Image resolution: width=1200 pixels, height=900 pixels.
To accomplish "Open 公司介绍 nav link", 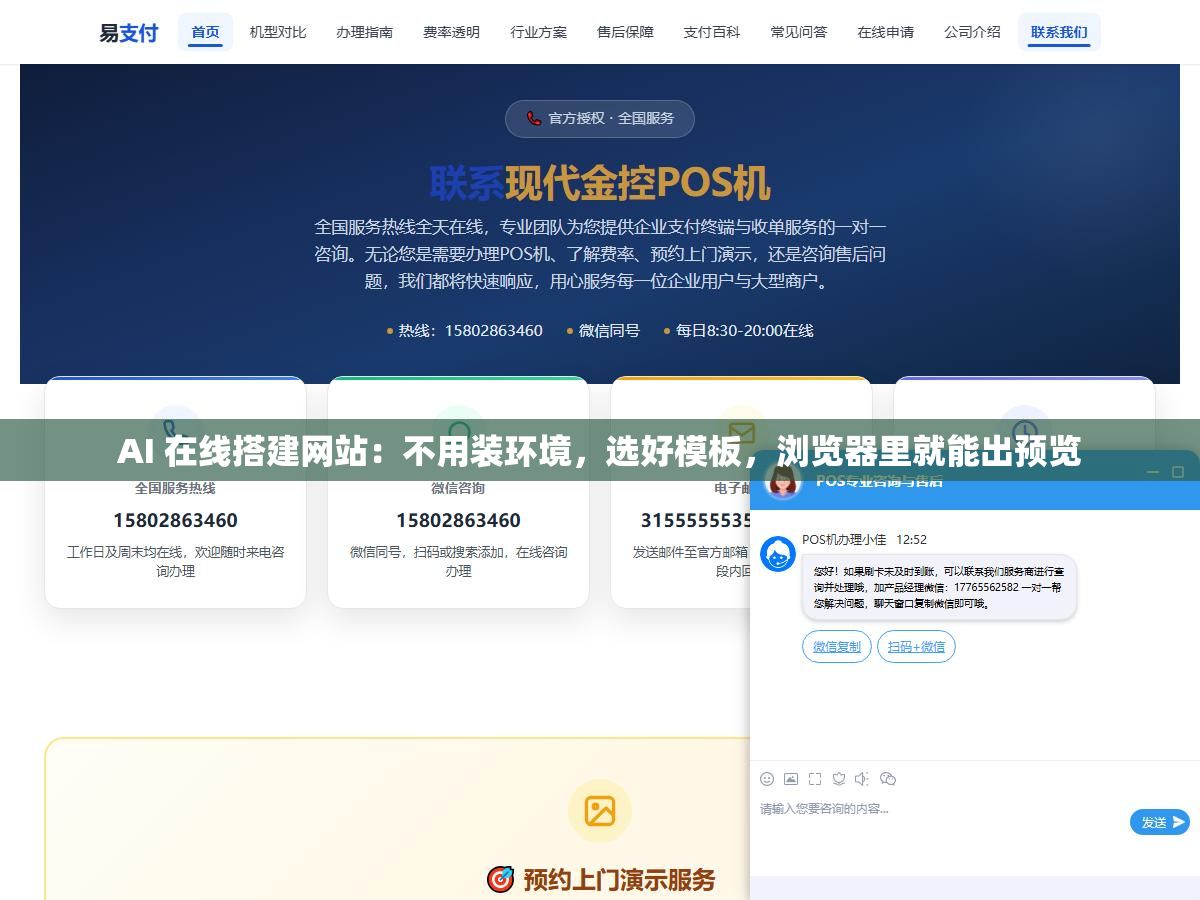I will pyautogui.click(x=973, y=32).
